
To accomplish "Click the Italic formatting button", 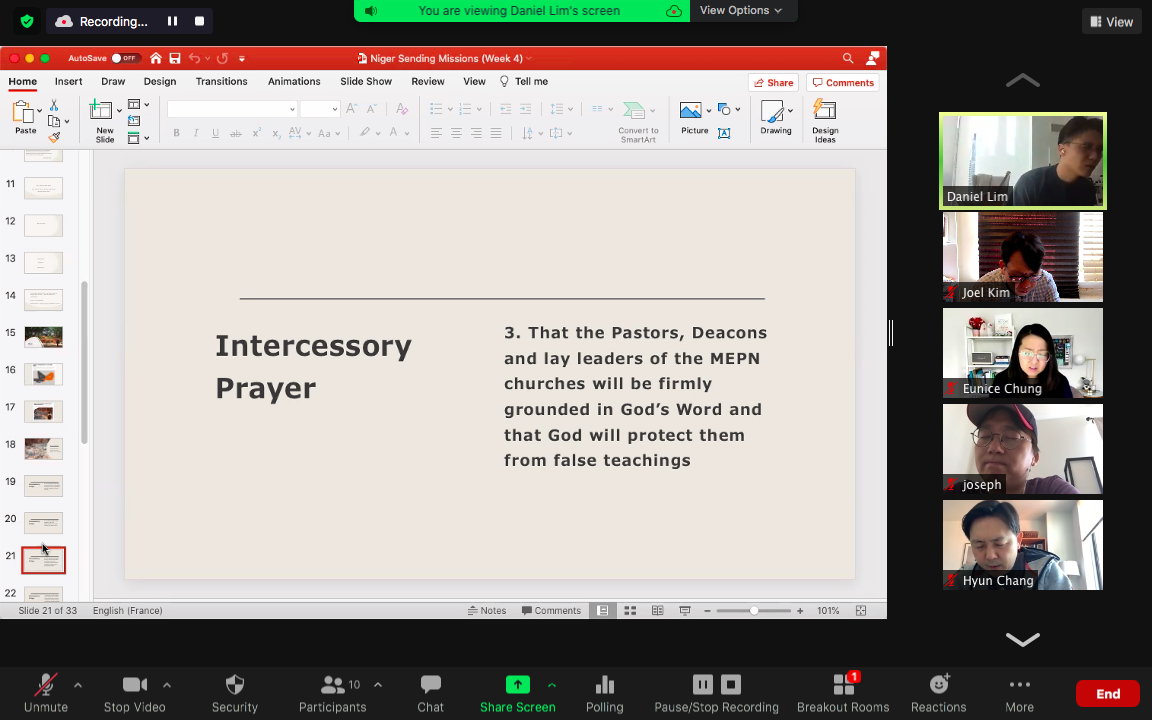I will (x=195, y=133).
